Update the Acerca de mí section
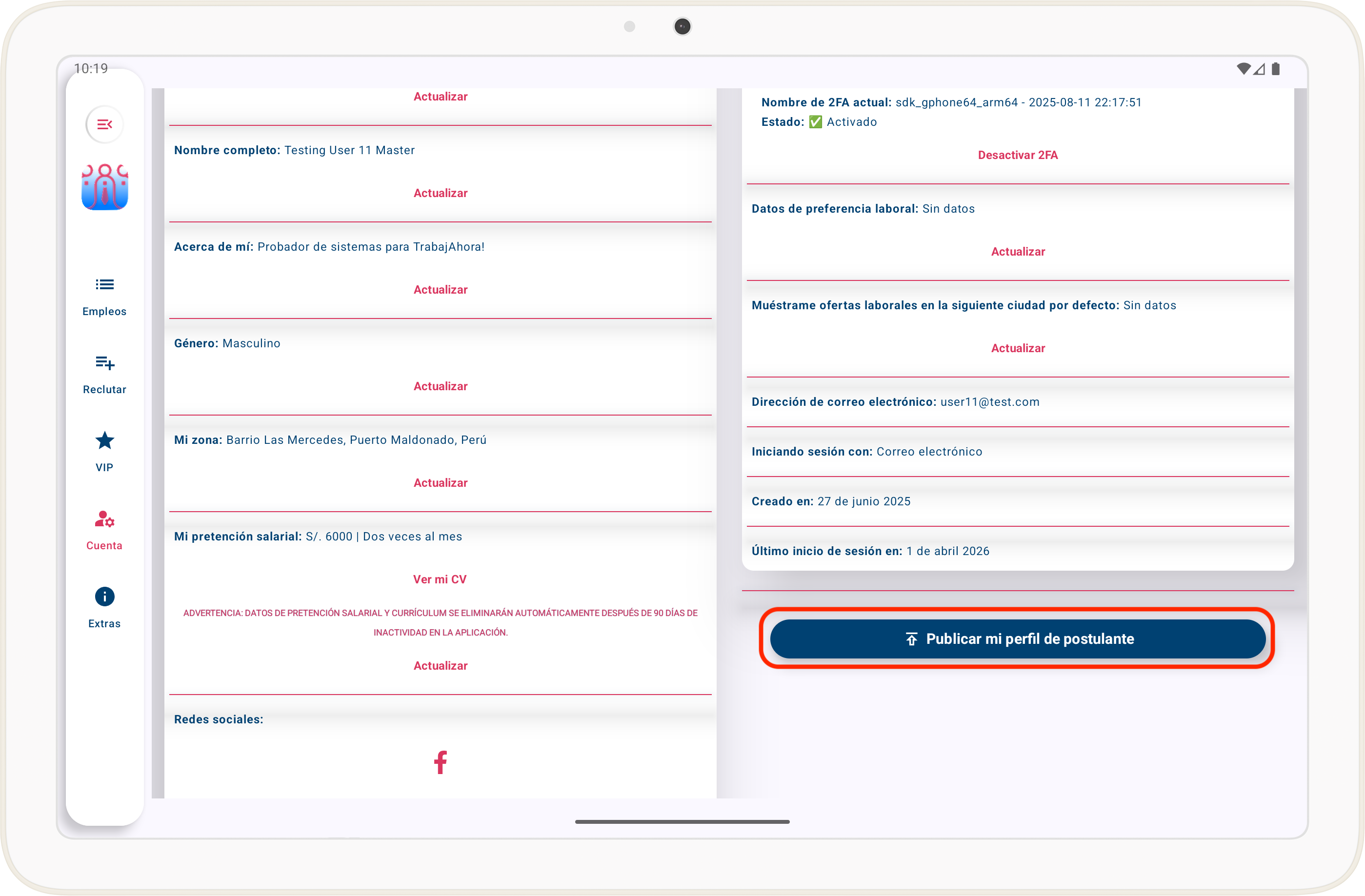Screen dimensions: 1365x896 coord(441,290)
